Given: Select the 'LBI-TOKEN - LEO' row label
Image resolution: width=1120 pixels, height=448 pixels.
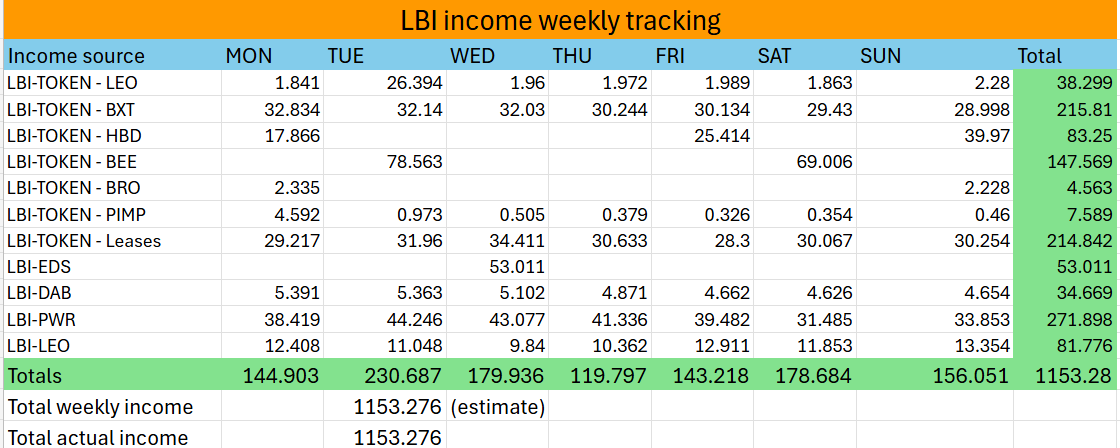Looking at the screenshot, I should [112, 84].
